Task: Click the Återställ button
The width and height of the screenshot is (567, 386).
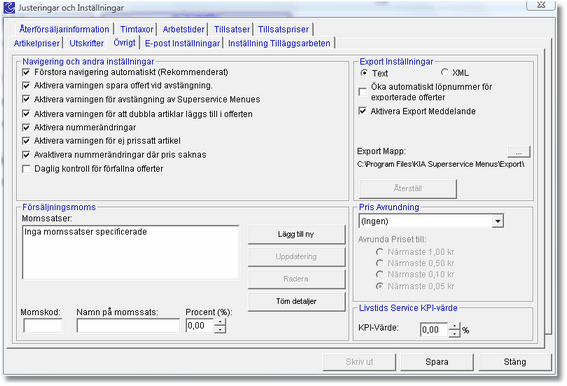Action: (408, 188)
